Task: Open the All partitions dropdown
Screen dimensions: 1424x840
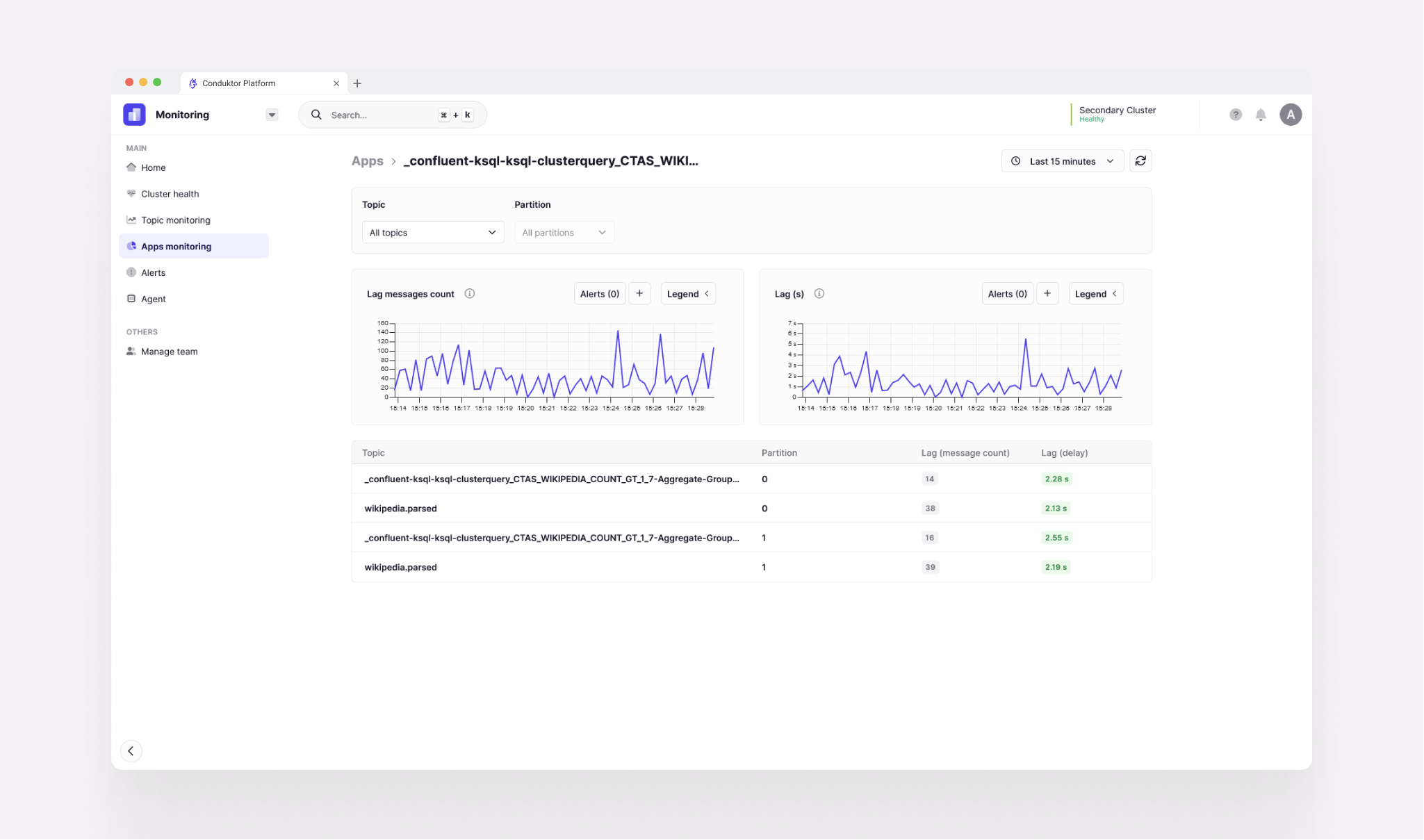Action: tap(564, 233)
